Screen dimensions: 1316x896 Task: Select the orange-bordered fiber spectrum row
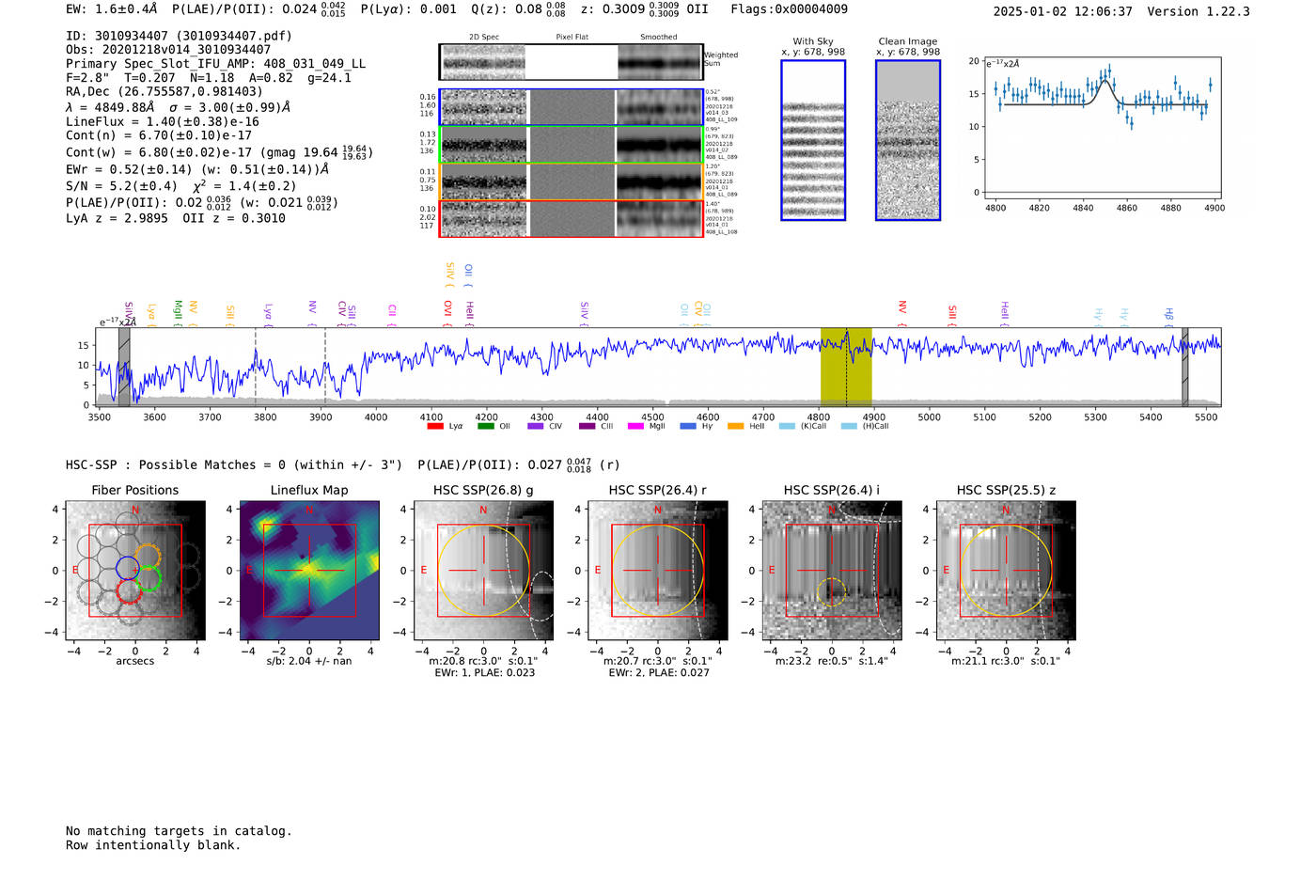(572, 181)
